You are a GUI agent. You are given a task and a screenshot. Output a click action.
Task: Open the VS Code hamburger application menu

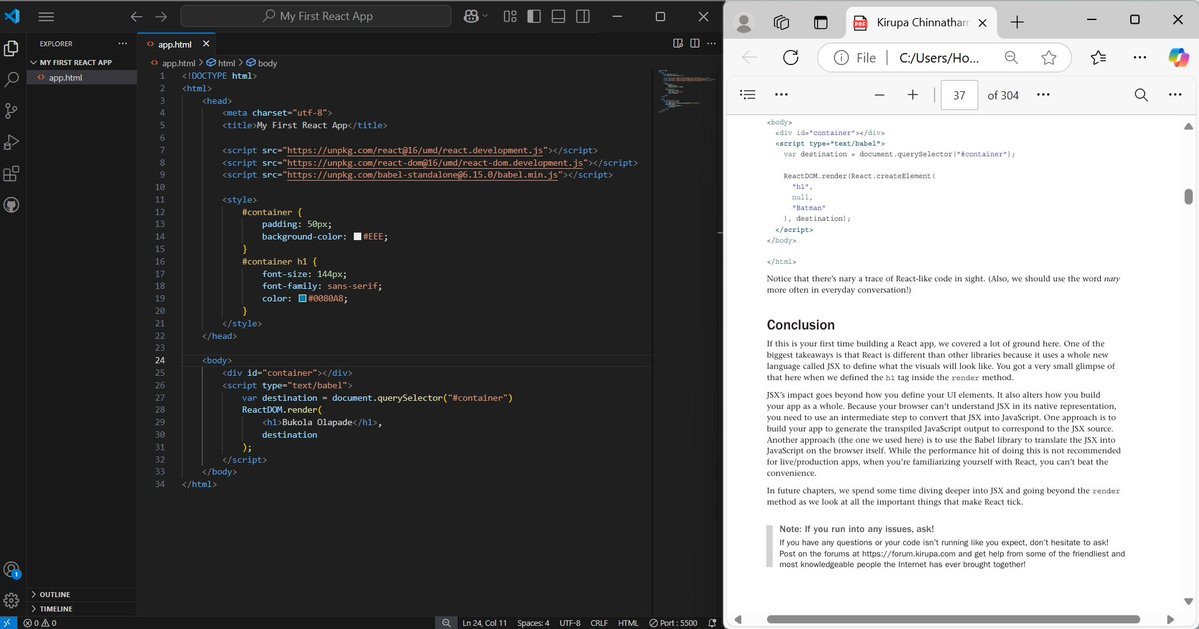(x=46, y=16)
